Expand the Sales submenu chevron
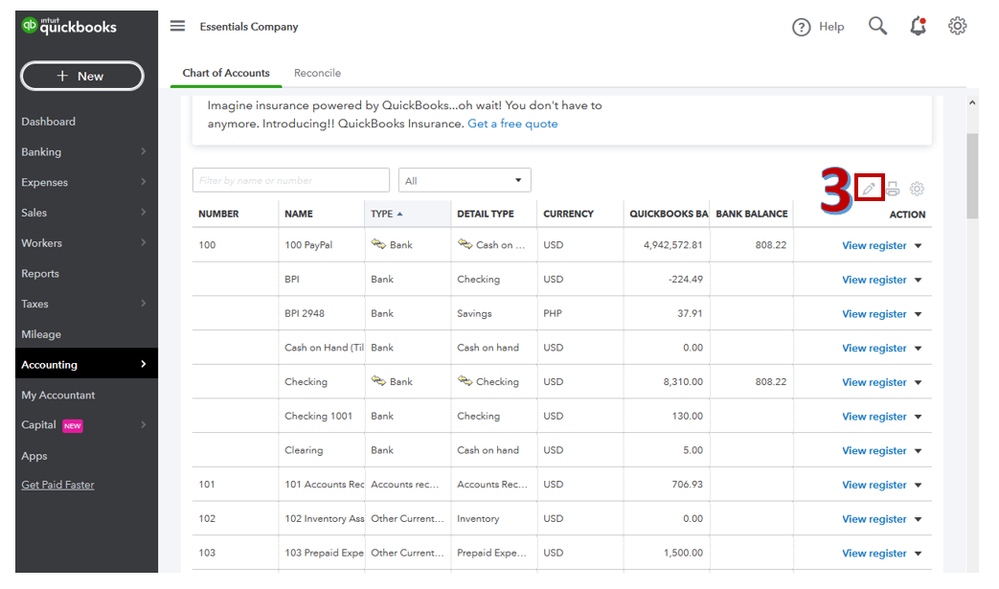This screenshot has height=589, width=999. (x=143, y=212)
